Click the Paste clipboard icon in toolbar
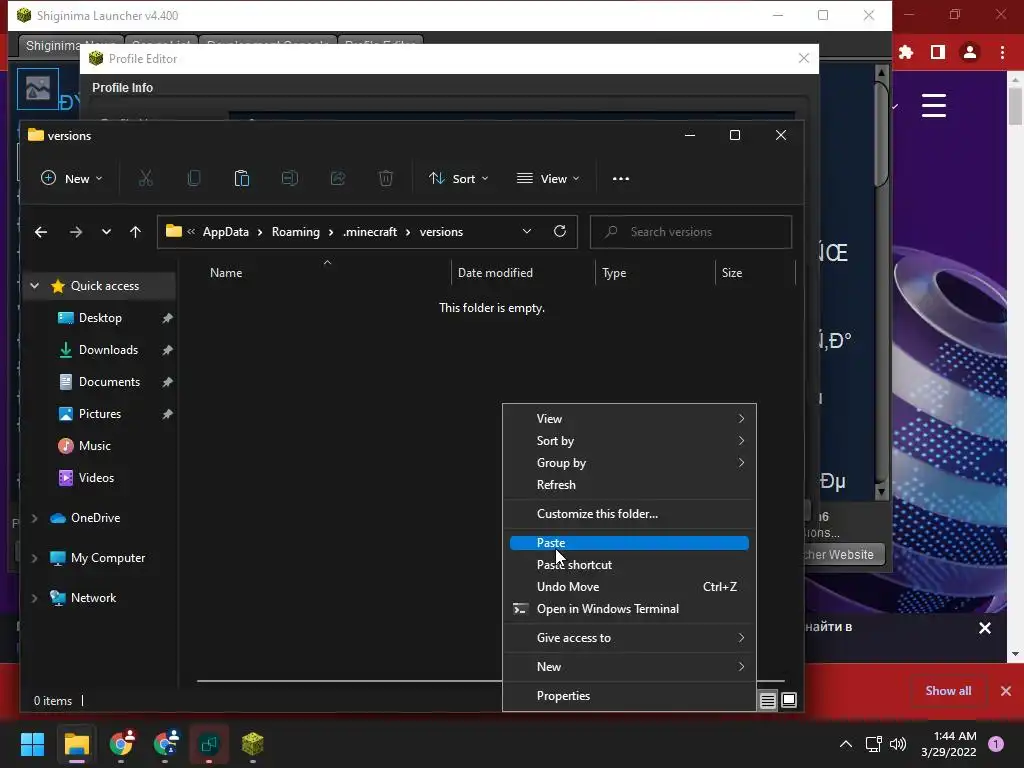Viewport: 1024px width, 768px height. click(242, 178)
